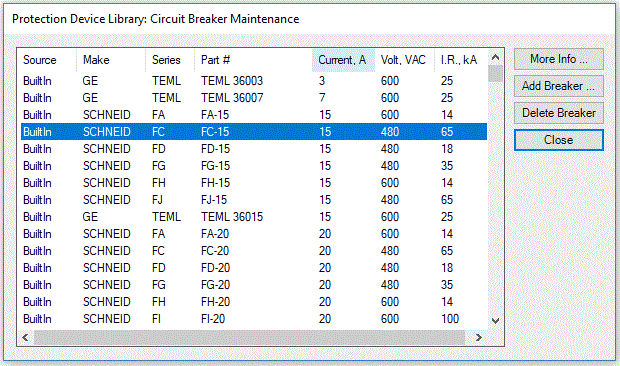
Task: Sort list by I.R., kA column header
Action: pyautogui.click(x=461, y=60)
